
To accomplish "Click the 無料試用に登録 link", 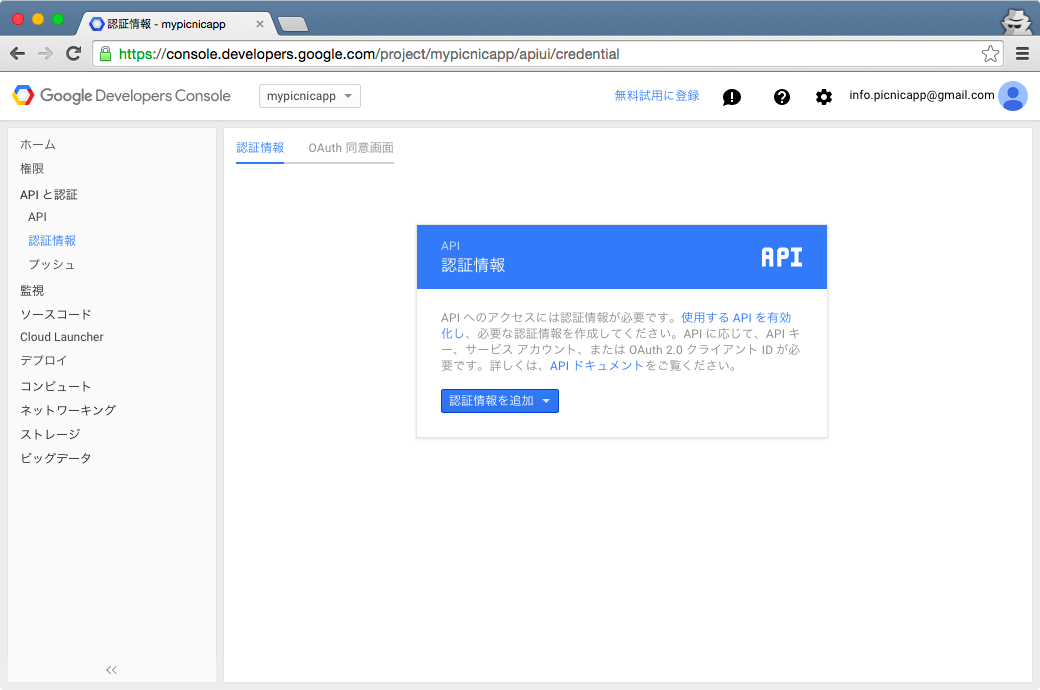I will click(657, 96).
